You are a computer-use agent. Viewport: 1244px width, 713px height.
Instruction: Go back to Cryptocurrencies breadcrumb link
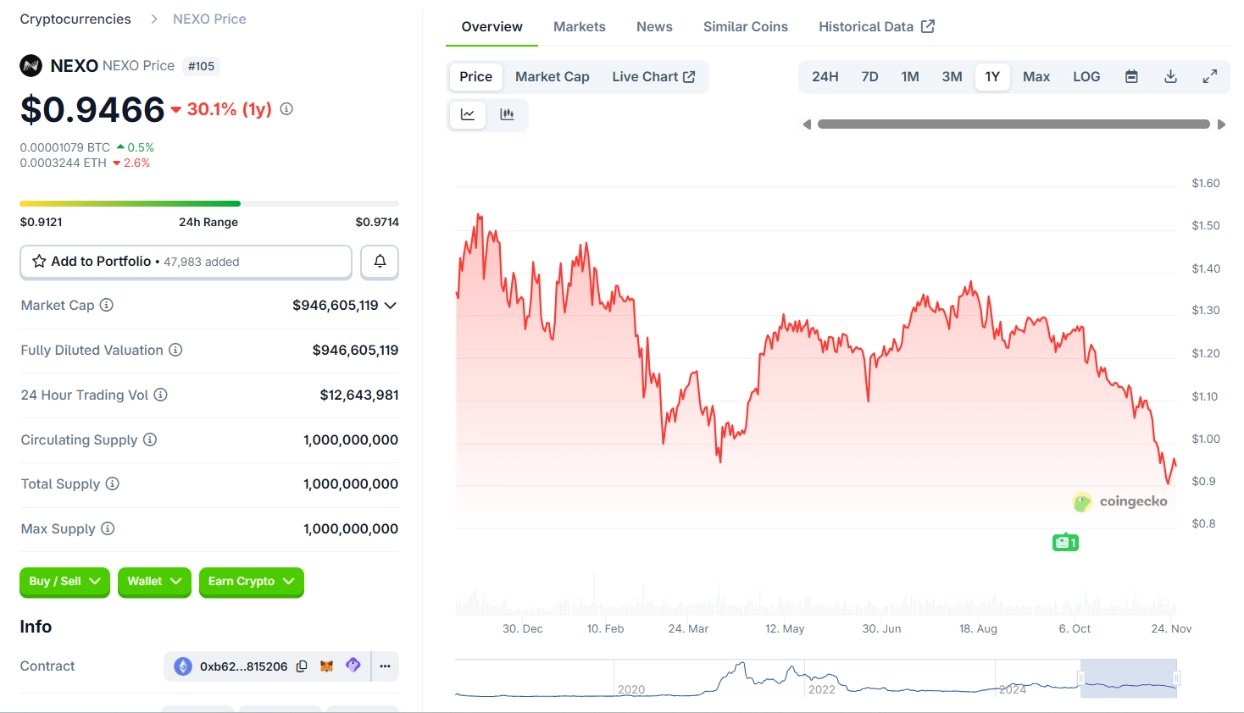click(x=75, y=18)
